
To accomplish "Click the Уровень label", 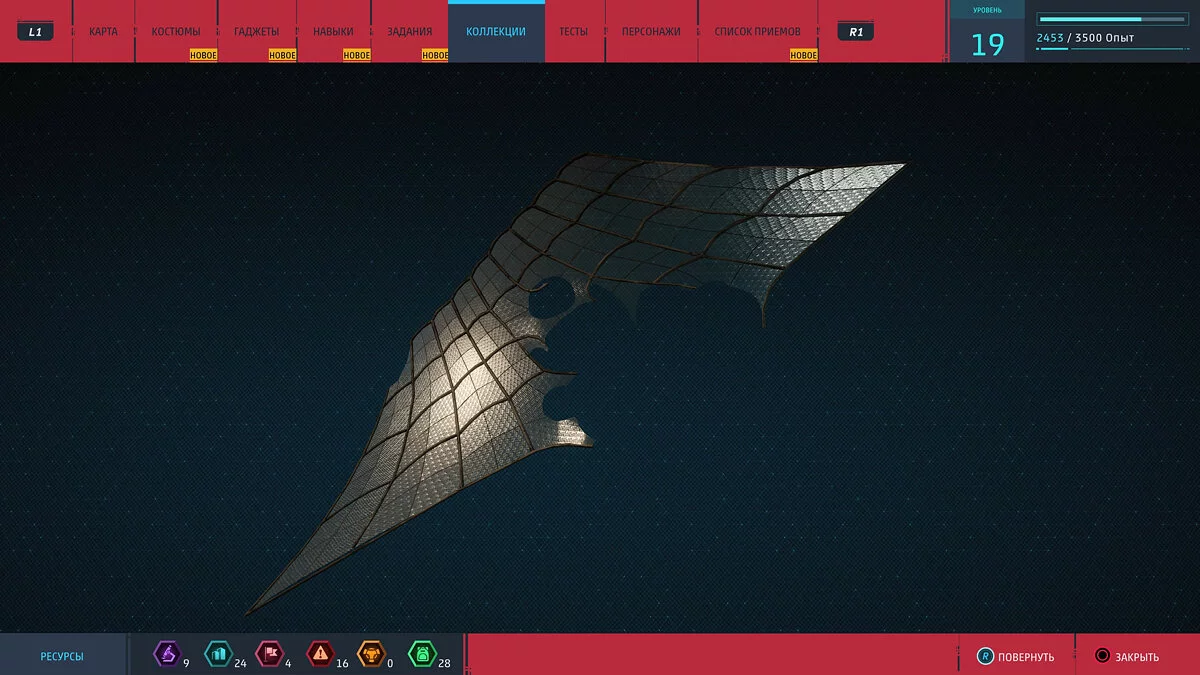I will click(987, 11).
